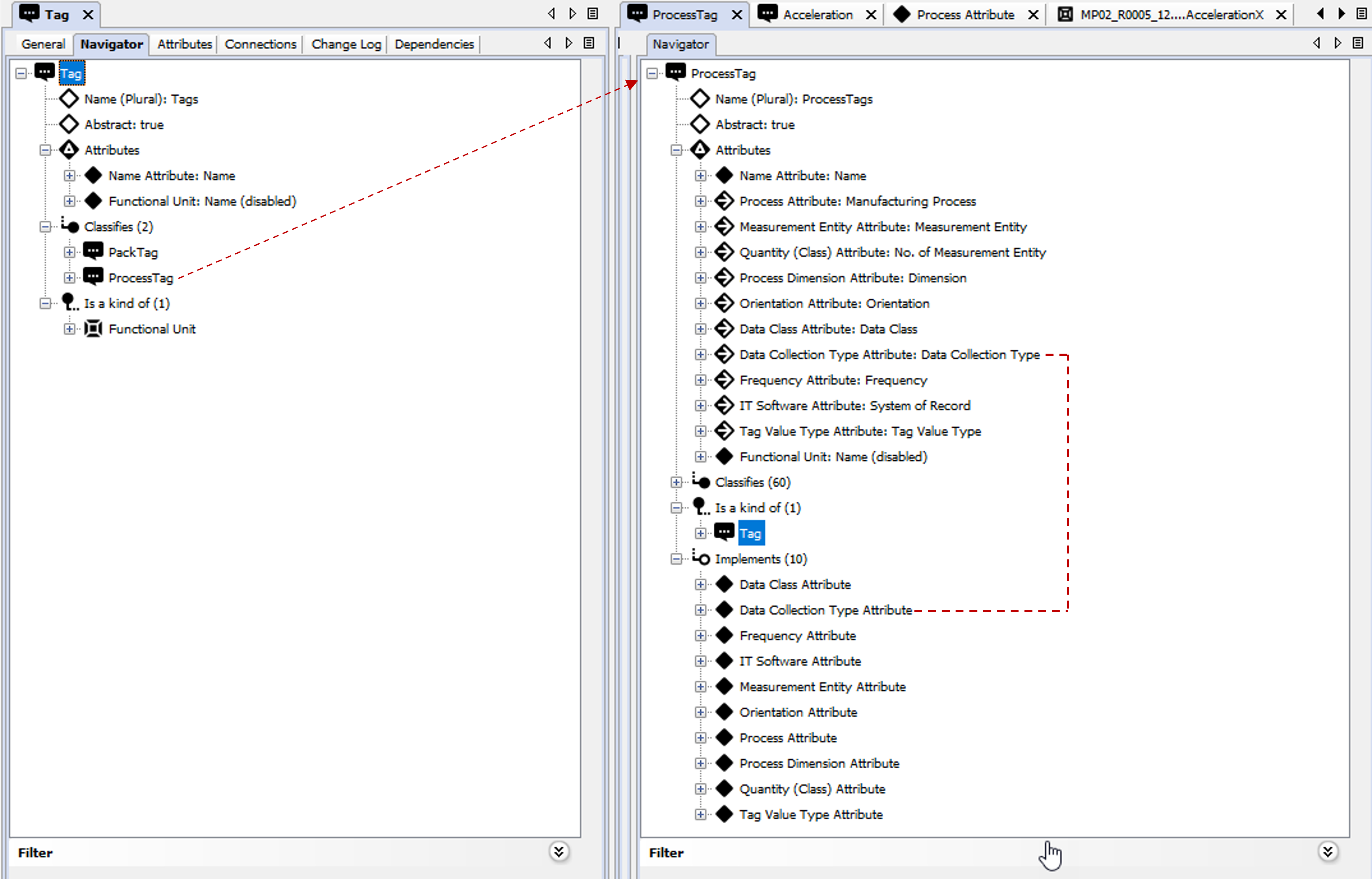
Task: Click the Functional Unit entity icon
Action: pos(93,329)
